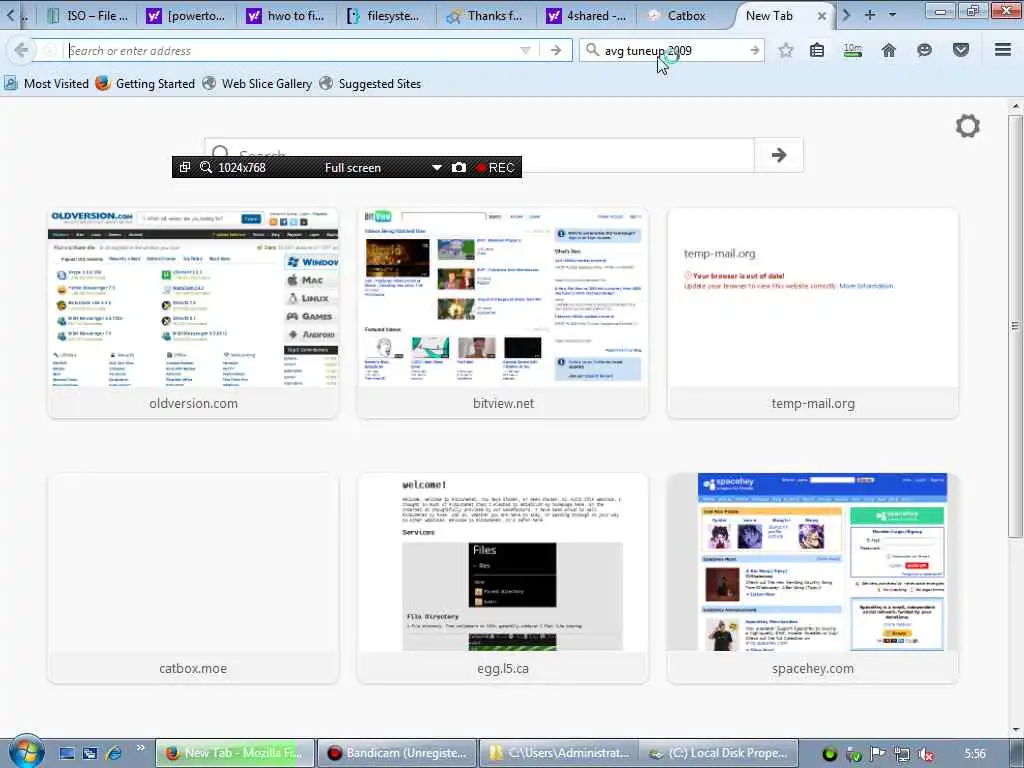Click the muted volume tray icon
1024x768 pixels.
925,754
